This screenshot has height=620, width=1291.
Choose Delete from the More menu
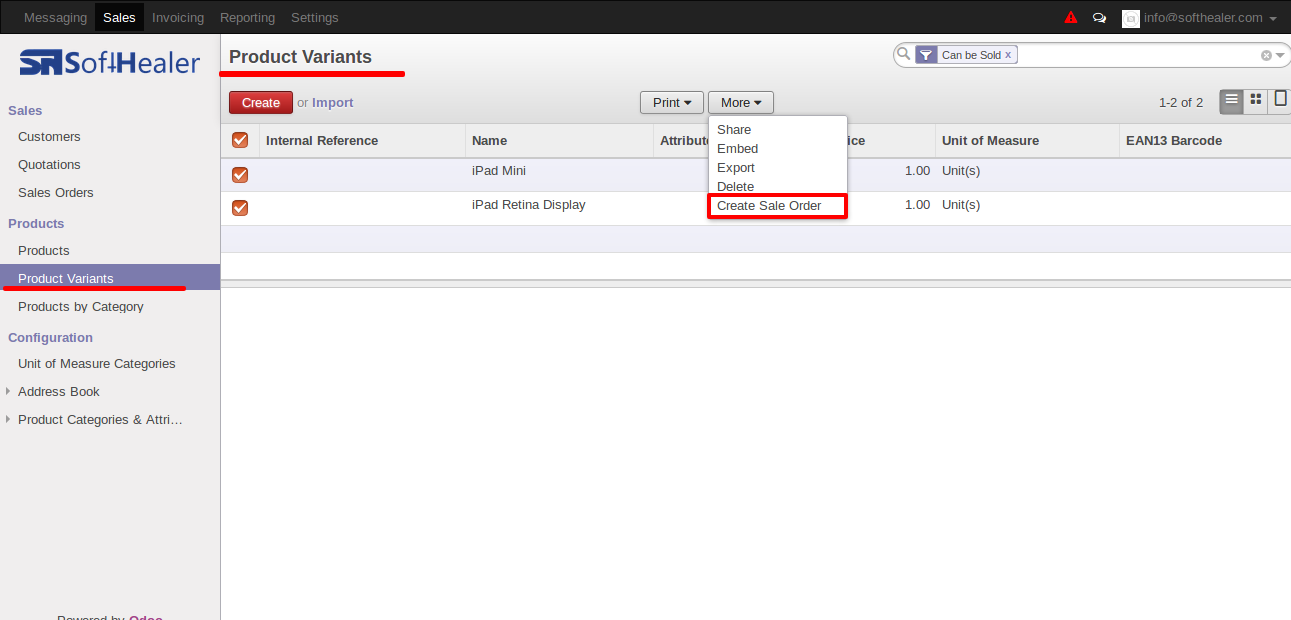click(x=736, y=186)
